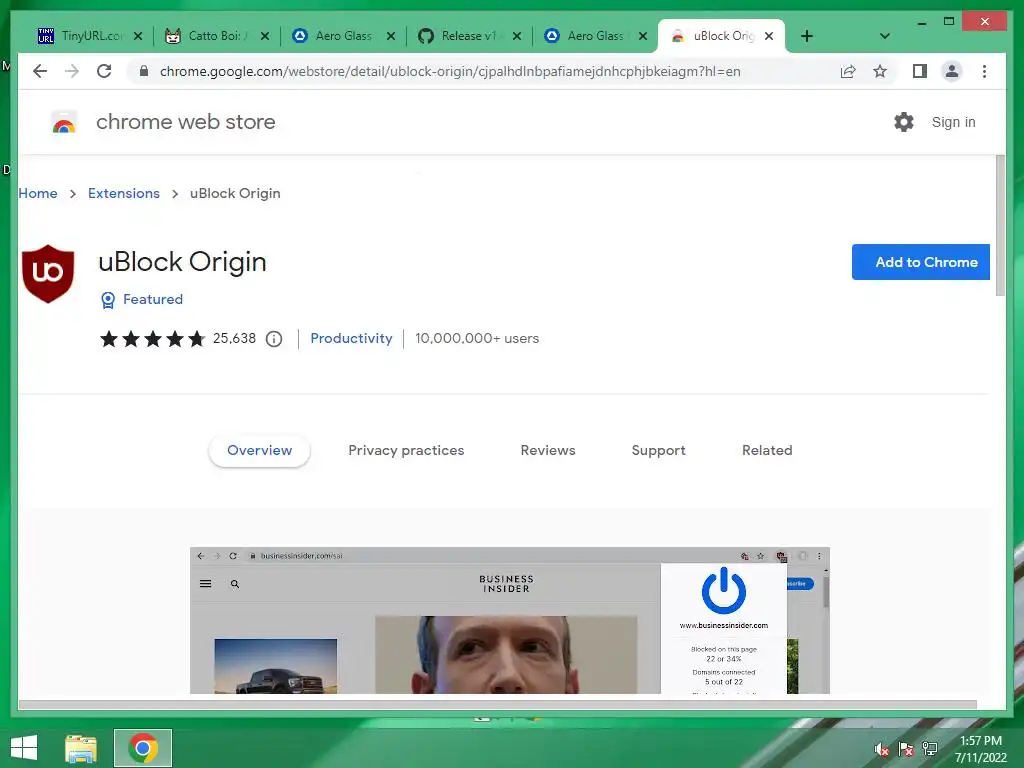
Task: Open the Chrome profile avatar menu
Action: pos(952,71)
